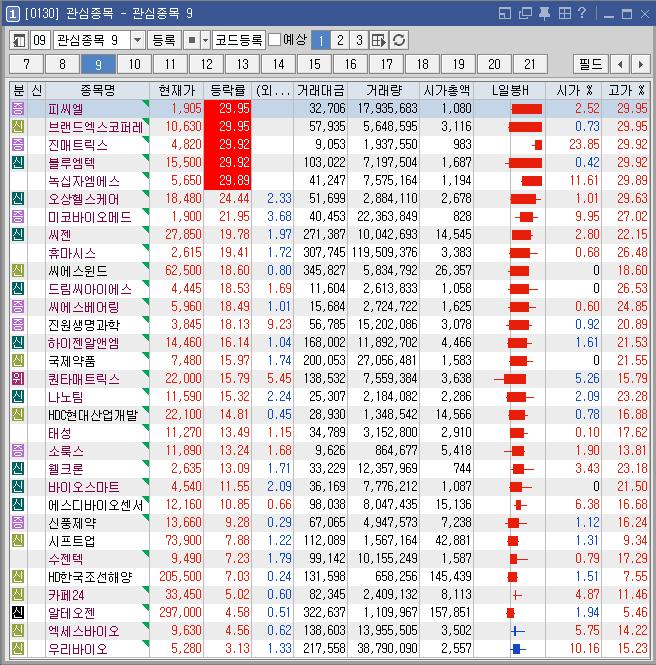
Task: Select the stock name 블루엠텍
Action: pyautogui.click(x=71, y=163)
